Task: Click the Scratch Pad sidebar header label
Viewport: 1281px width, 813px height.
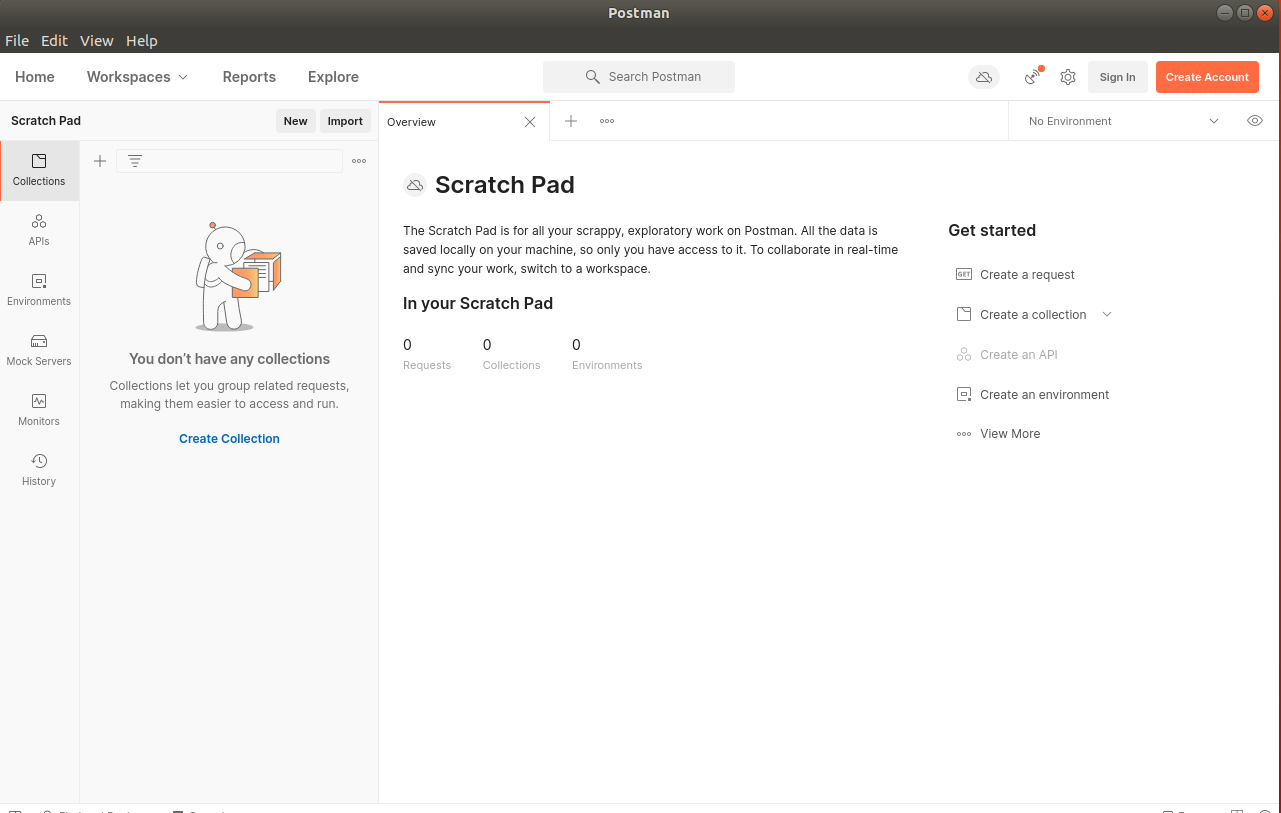Action: pyautogui.click(x=46, y=121)
